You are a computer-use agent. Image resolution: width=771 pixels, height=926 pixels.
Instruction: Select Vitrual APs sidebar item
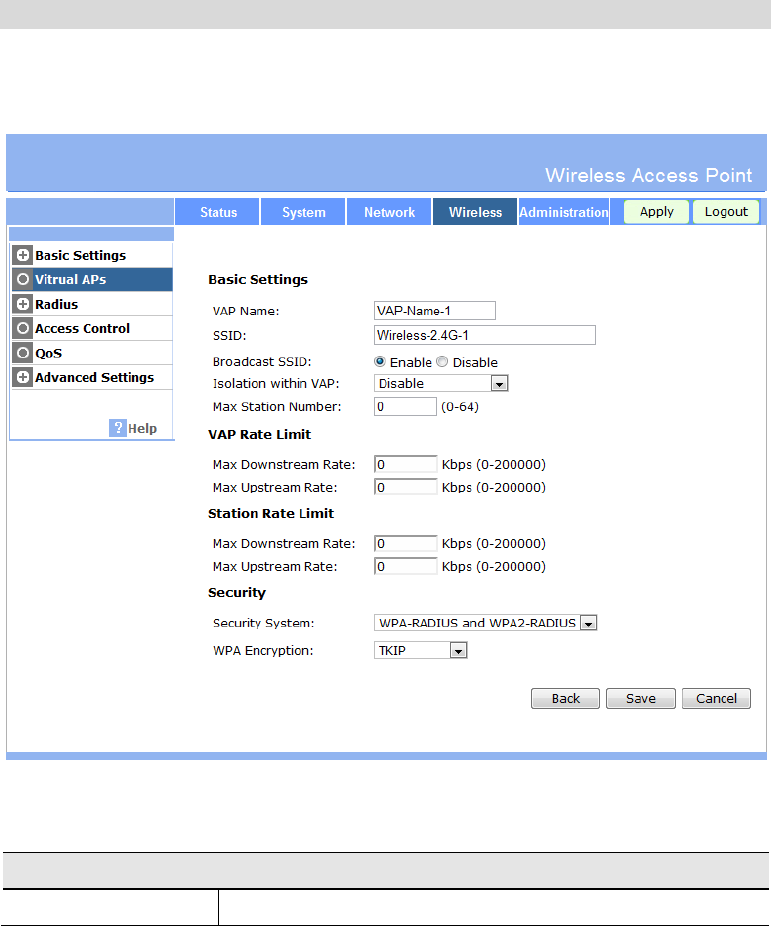pyautogui.click(x=92, y=279)
